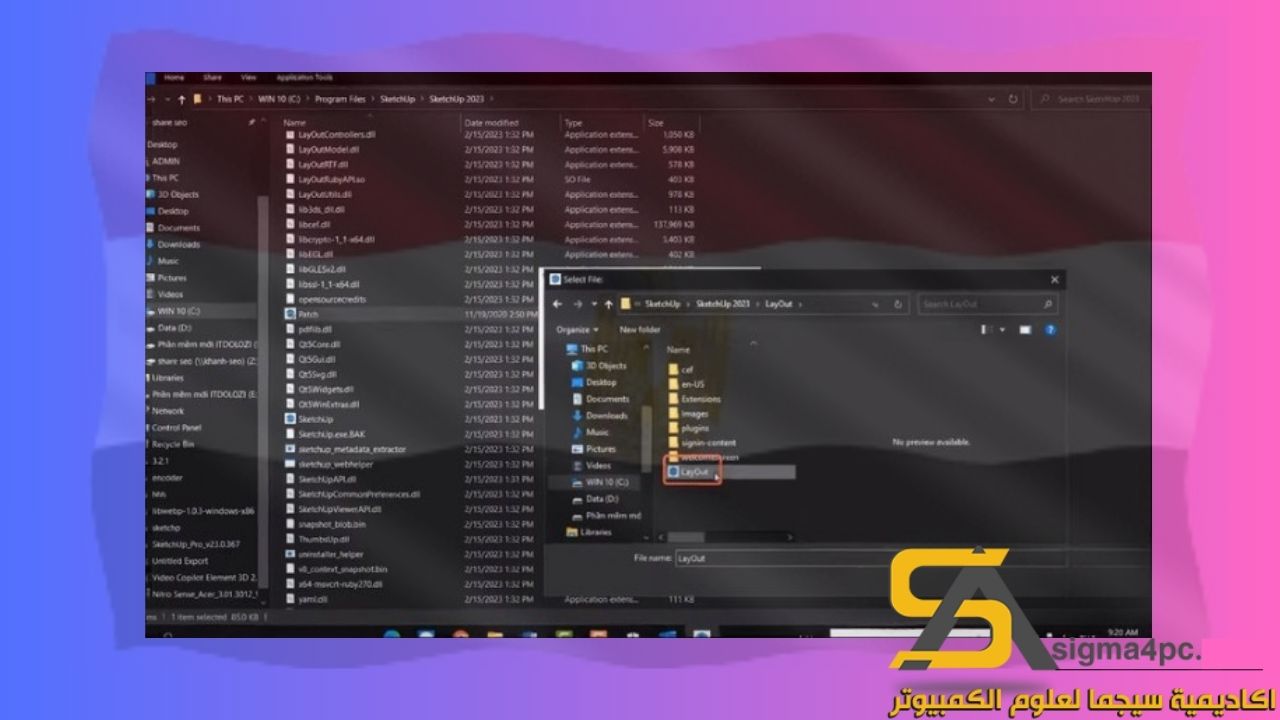Change the view icon in the dialog toolbar
This screenshot has height=720, width=1280.
986,329
